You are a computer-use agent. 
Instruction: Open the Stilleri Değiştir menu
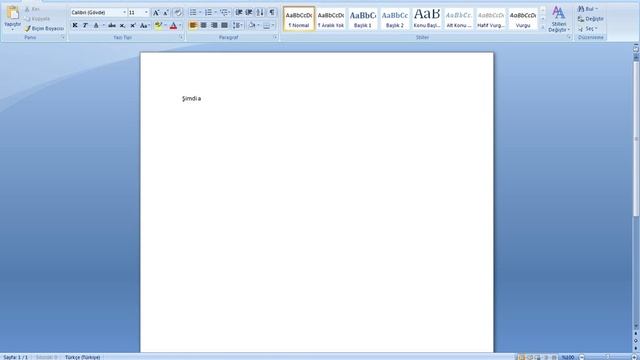pyautogui.click(x=558, y=19)
